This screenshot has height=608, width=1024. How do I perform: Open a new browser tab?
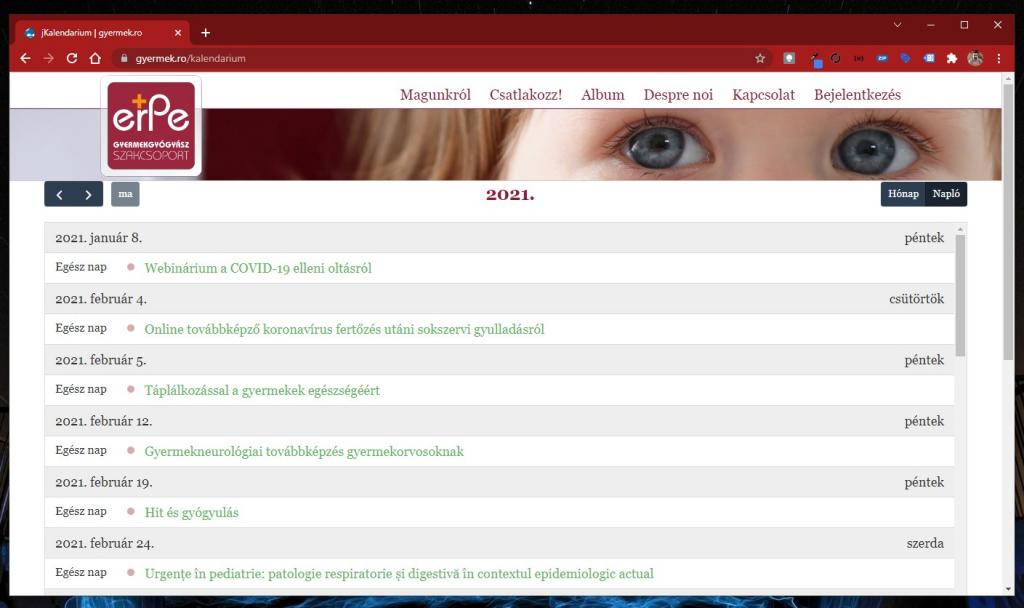pyautogui.click(x=206, y=33)
